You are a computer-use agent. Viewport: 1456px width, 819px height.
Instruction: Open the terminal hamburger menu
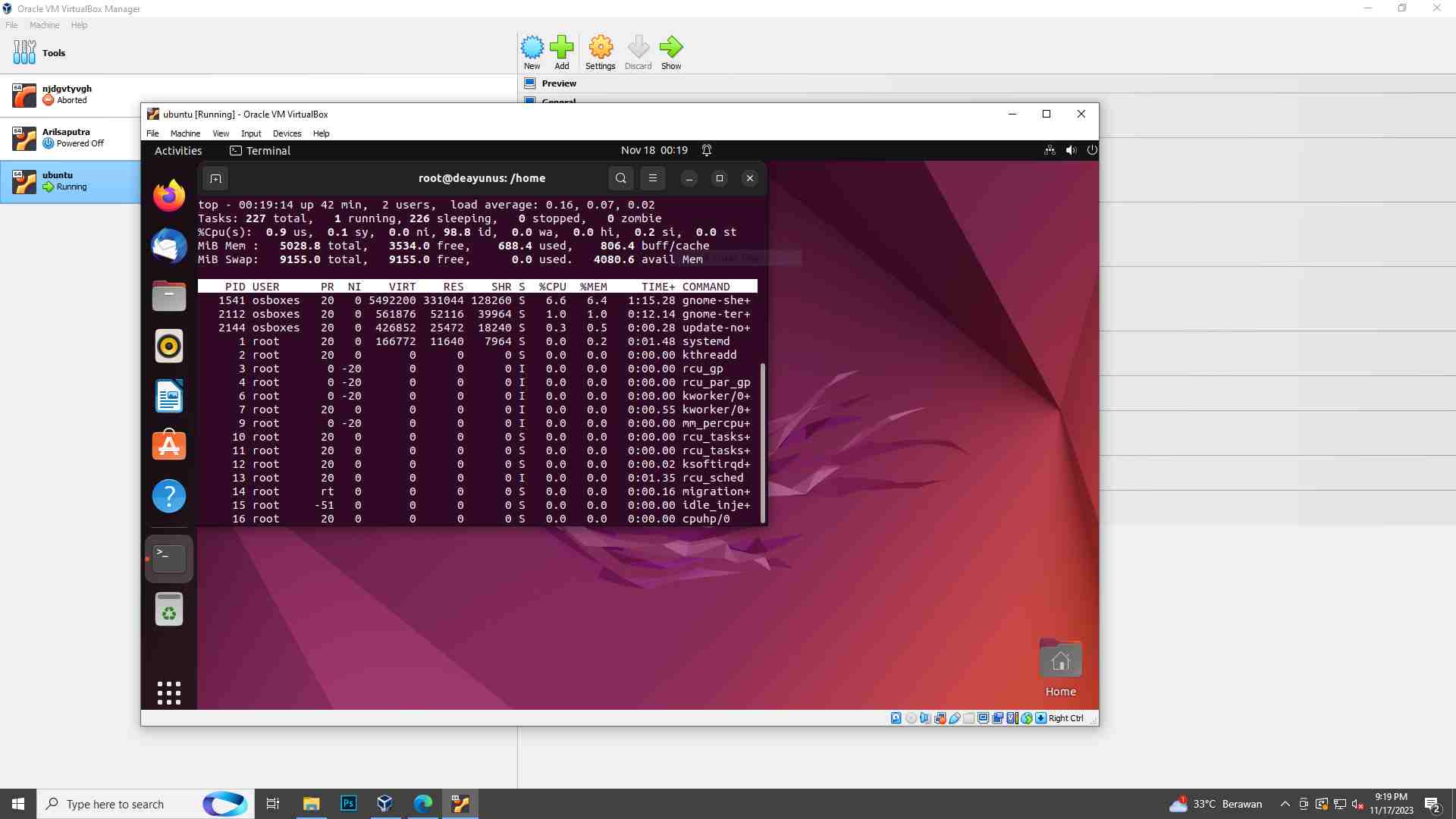coord(653,178)
